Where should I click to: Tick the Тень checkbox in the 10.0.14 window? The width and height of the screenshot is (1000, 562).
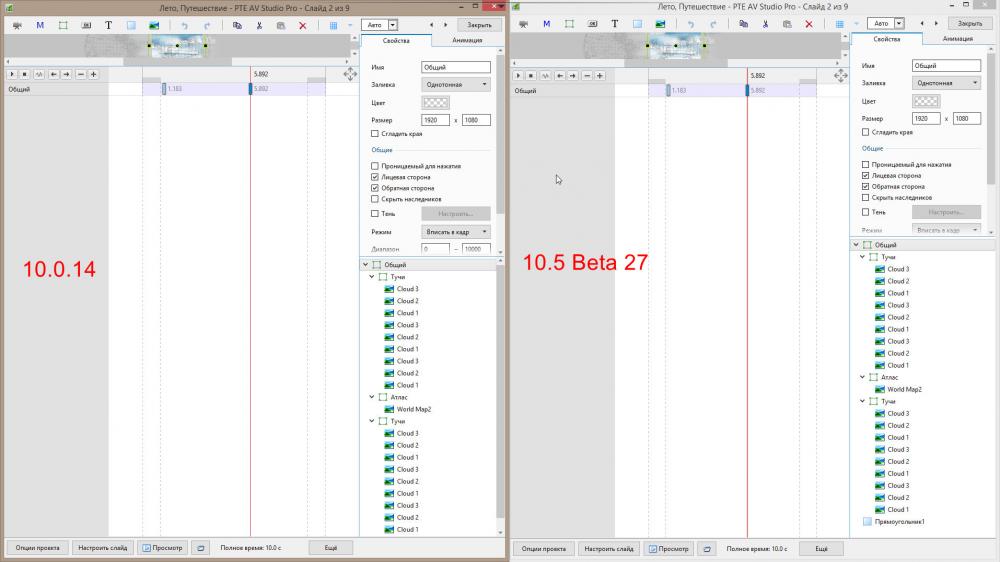tap(375, 213)
